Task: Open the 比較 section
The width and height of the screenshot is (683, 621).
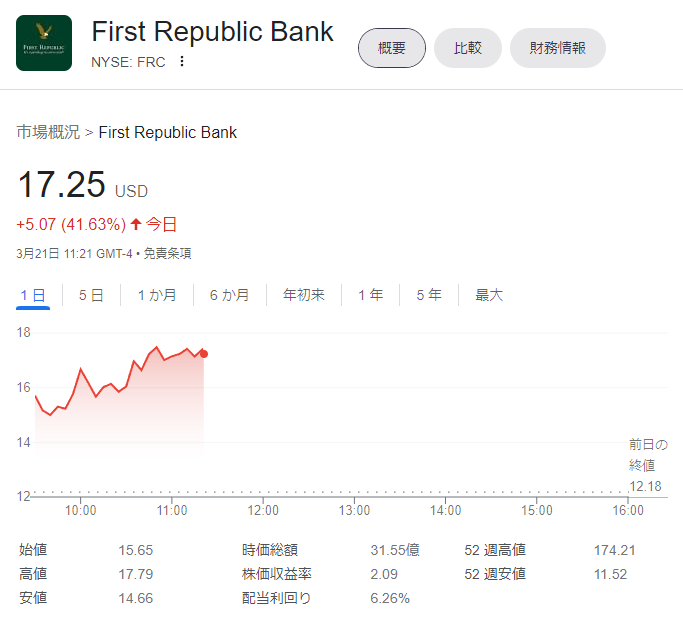Action: click(x=468, y=48)
